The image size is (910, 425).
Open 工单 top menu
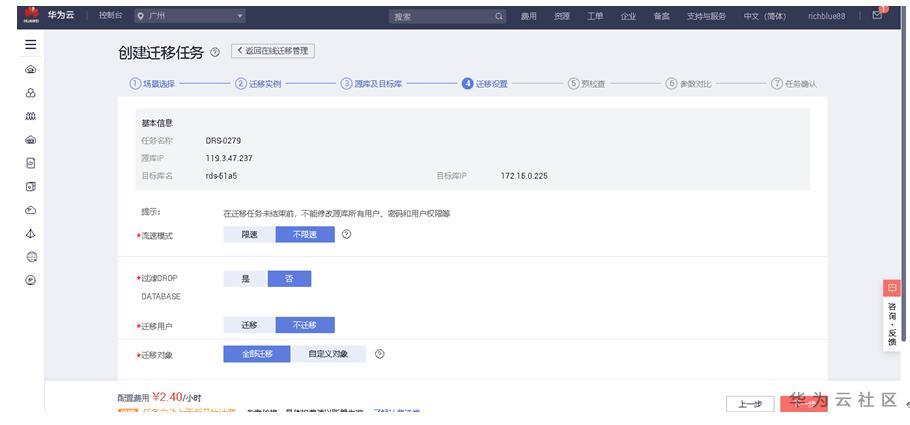(x=595, y=16)
